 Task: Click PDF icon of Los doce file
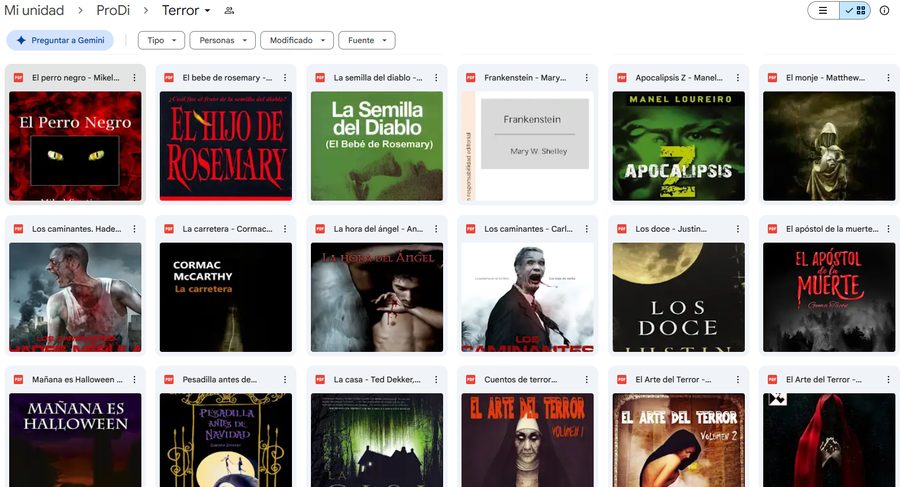[x=622, y=229]
